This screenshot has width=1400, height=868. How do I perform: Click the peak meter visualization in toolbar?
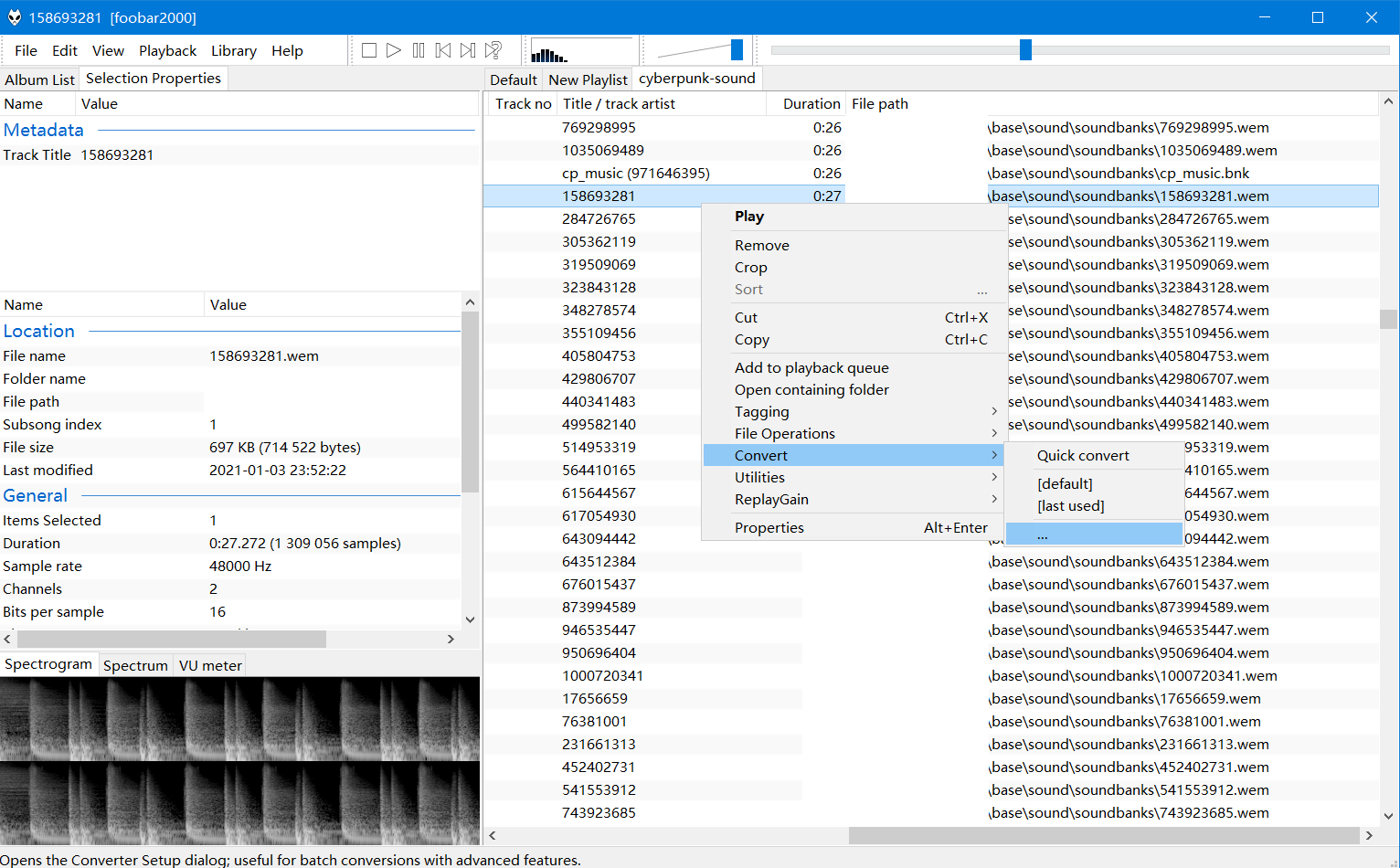click(x=581, y=50)
